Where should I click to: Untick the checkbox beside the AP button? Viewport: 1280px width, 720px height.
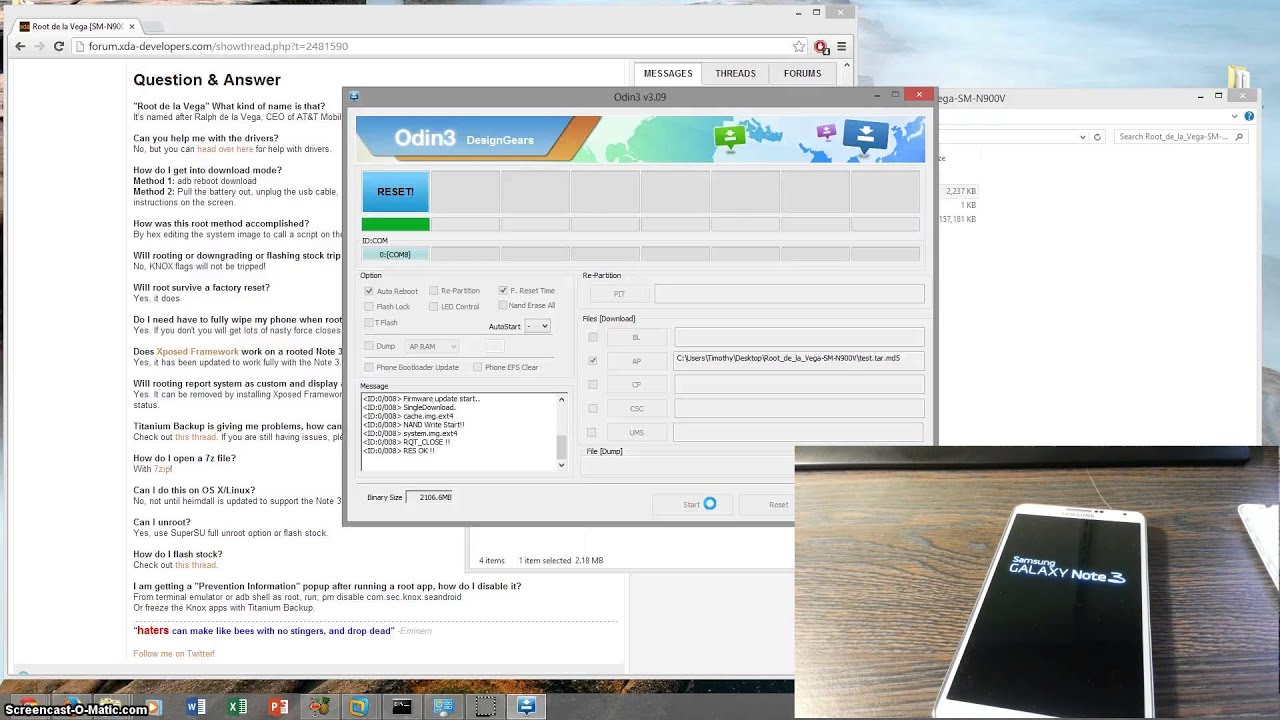(593, 360)
